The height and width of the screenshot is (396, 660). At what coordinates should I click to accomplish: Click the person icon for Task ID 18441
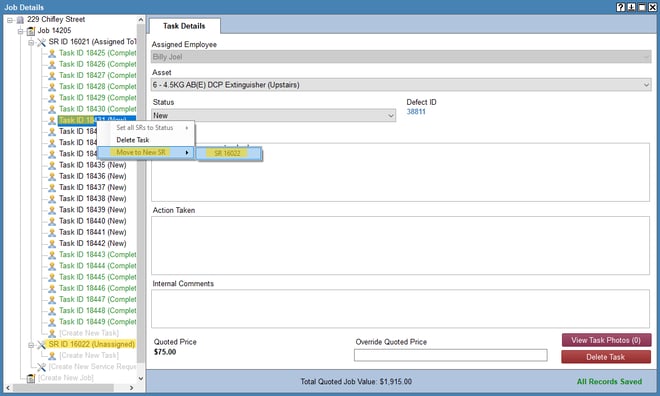point(52,233)
